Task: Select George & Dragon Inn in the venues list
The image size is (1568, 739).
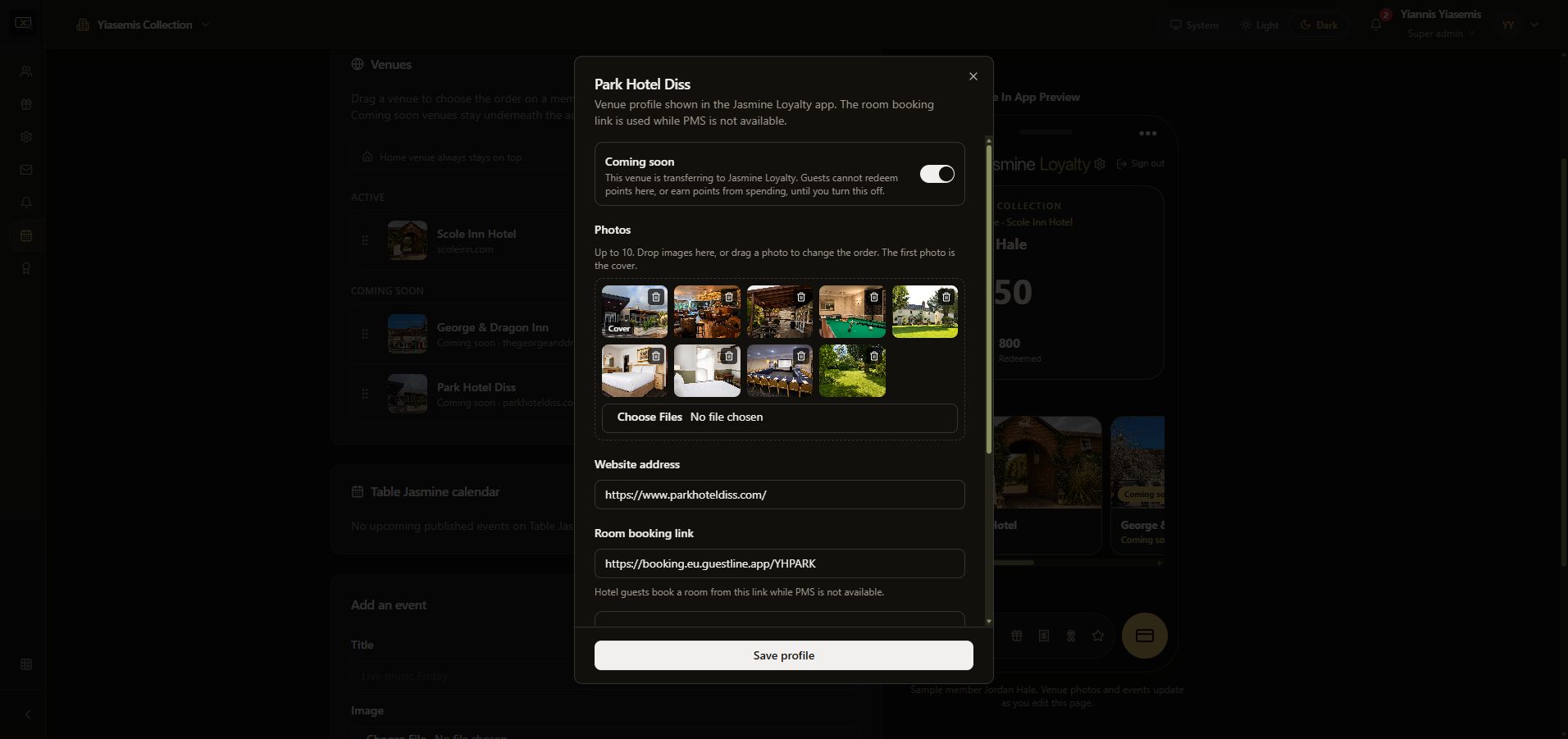Action: pos(464,334)
